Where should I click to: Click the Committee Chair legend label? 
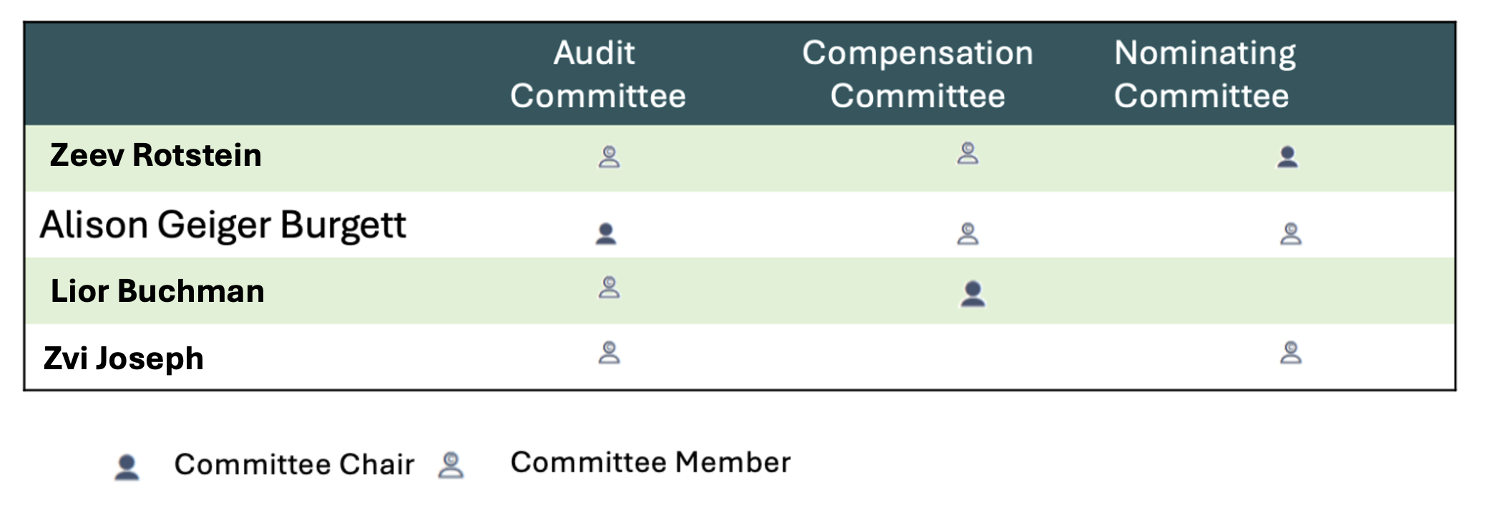(294, 465)
